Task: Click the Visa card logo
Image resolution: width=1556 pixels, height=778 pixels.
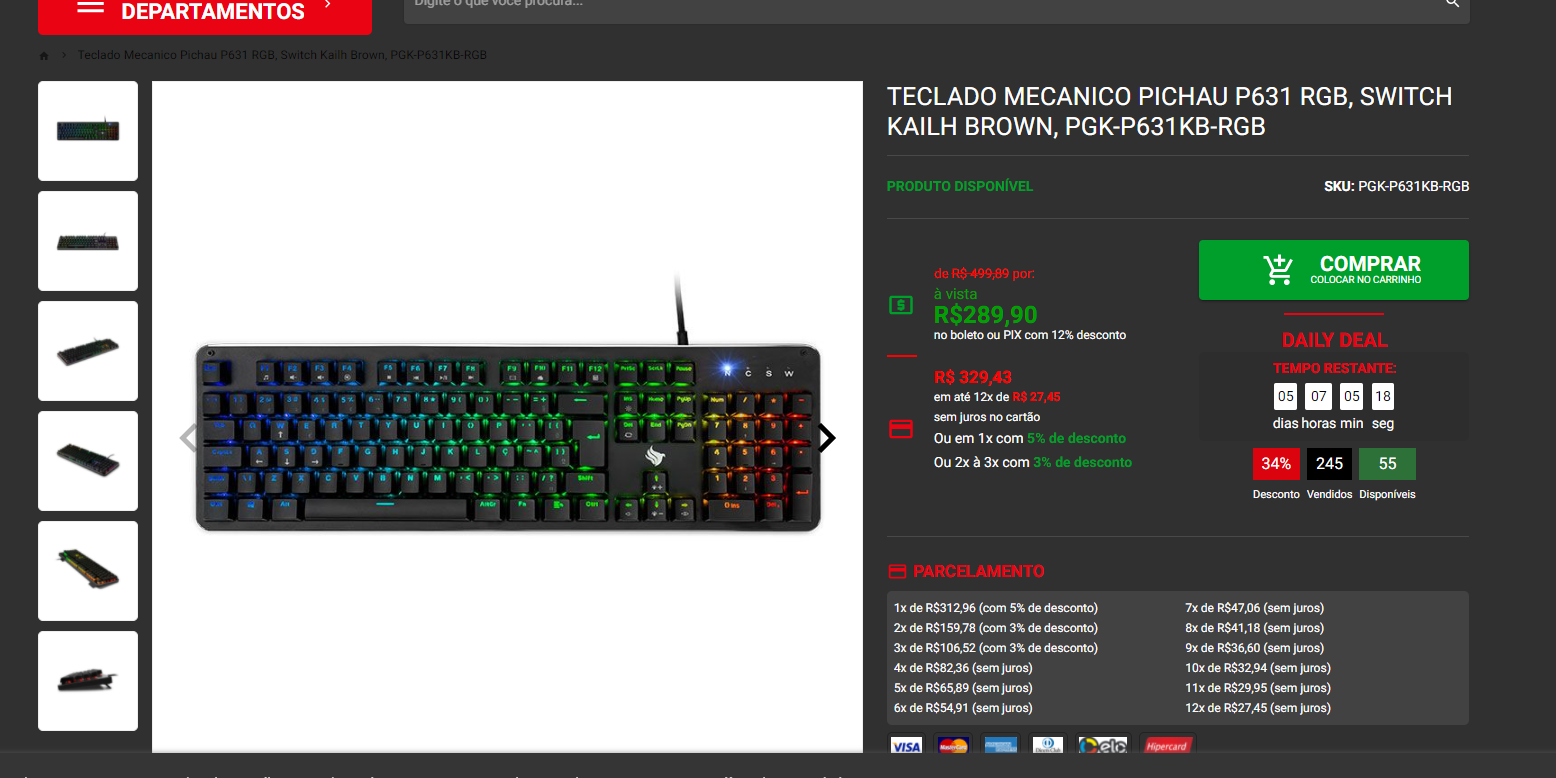Action: click(906, 746)
